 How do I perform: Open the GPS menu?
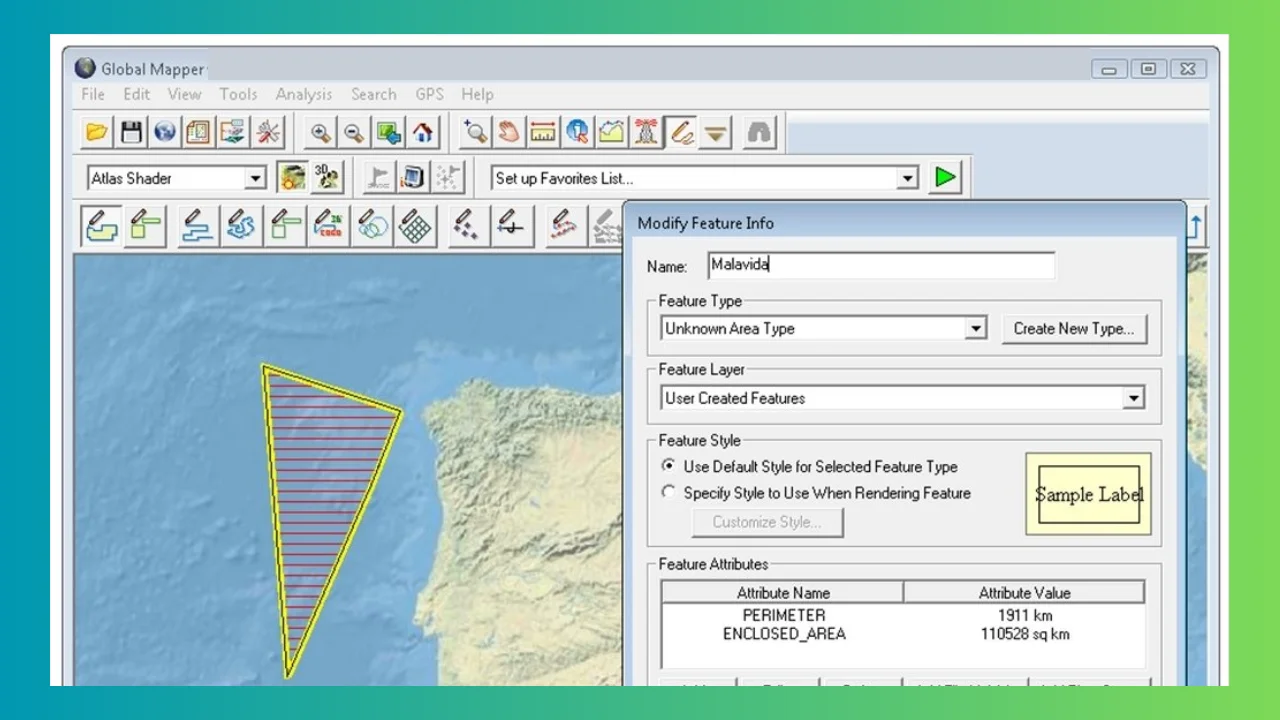tap(429, 94)
